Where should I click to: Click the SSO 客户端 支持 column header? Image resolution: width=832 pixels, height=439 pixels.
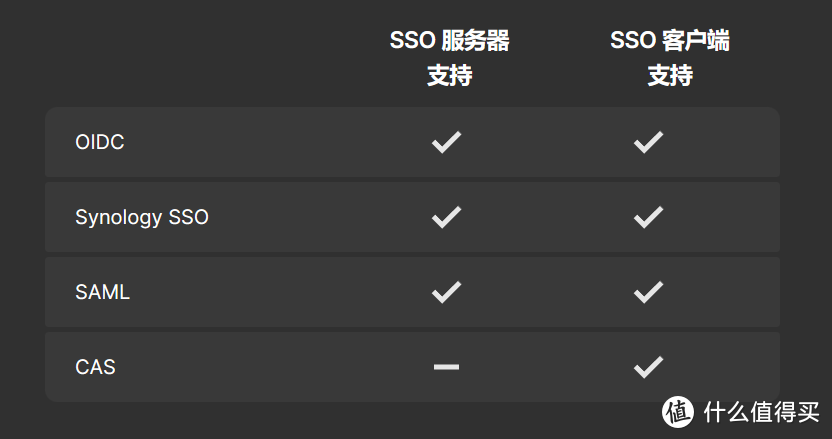tap(669, 58)
